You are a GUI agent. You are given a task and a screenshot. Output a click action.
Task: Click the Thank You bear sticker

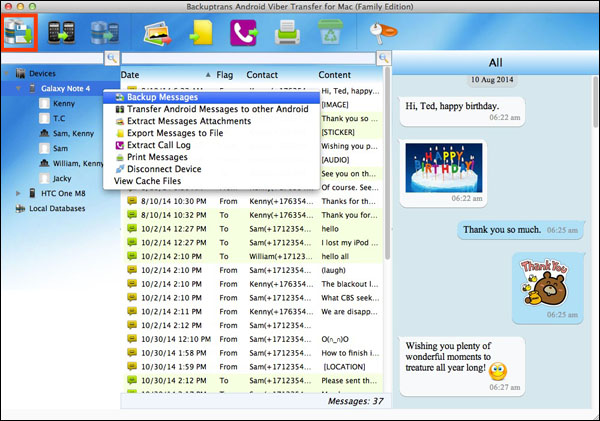point(544,283)
